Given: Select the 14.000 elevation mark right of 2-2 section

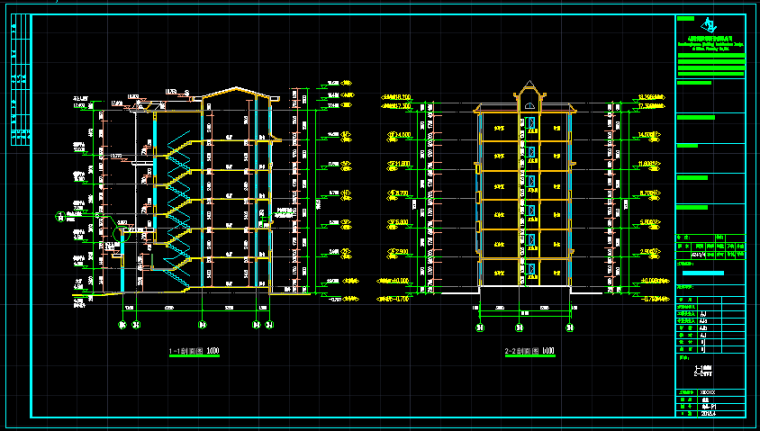Looking at the screenshot, I should tap(651, 133).
